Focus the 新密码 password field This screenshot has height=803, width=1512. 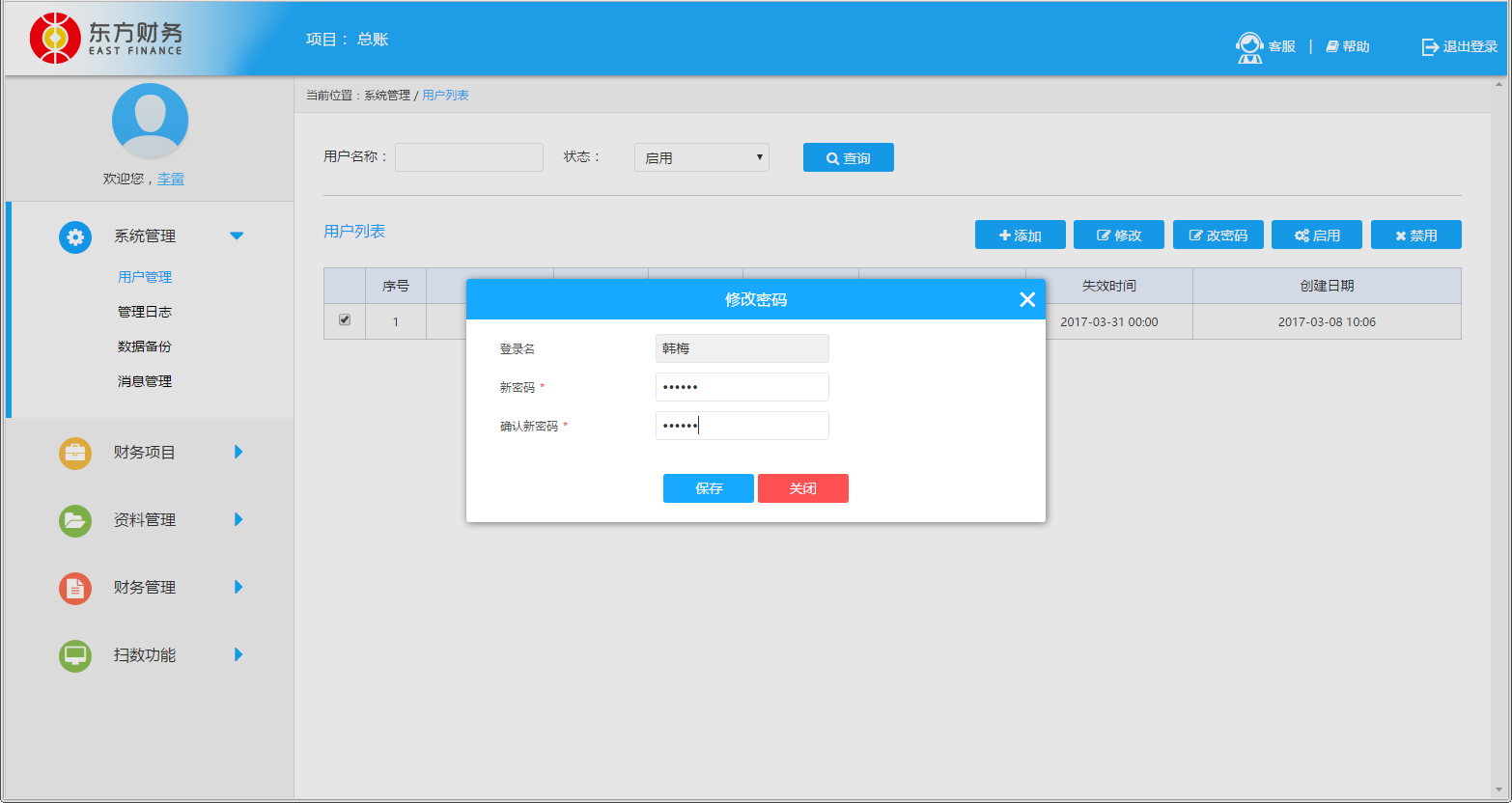click(742, 387)
